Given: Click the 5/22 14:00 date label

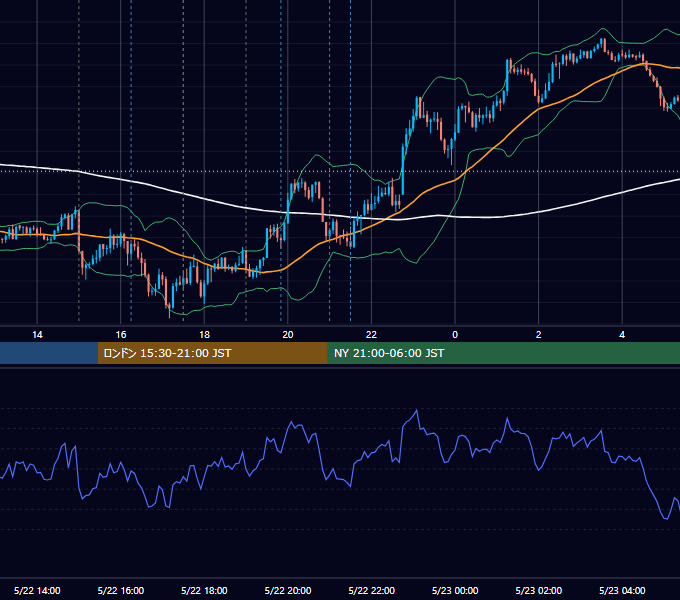Looking at the screenshot, I should (x=37, y=590).
